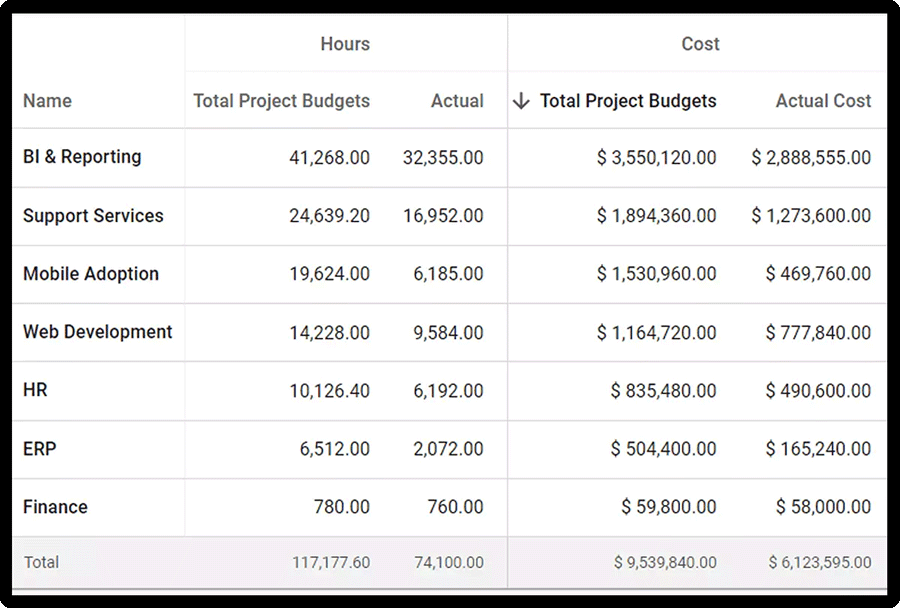Click the $ 6,123,595.00 total actual cost

820,562
